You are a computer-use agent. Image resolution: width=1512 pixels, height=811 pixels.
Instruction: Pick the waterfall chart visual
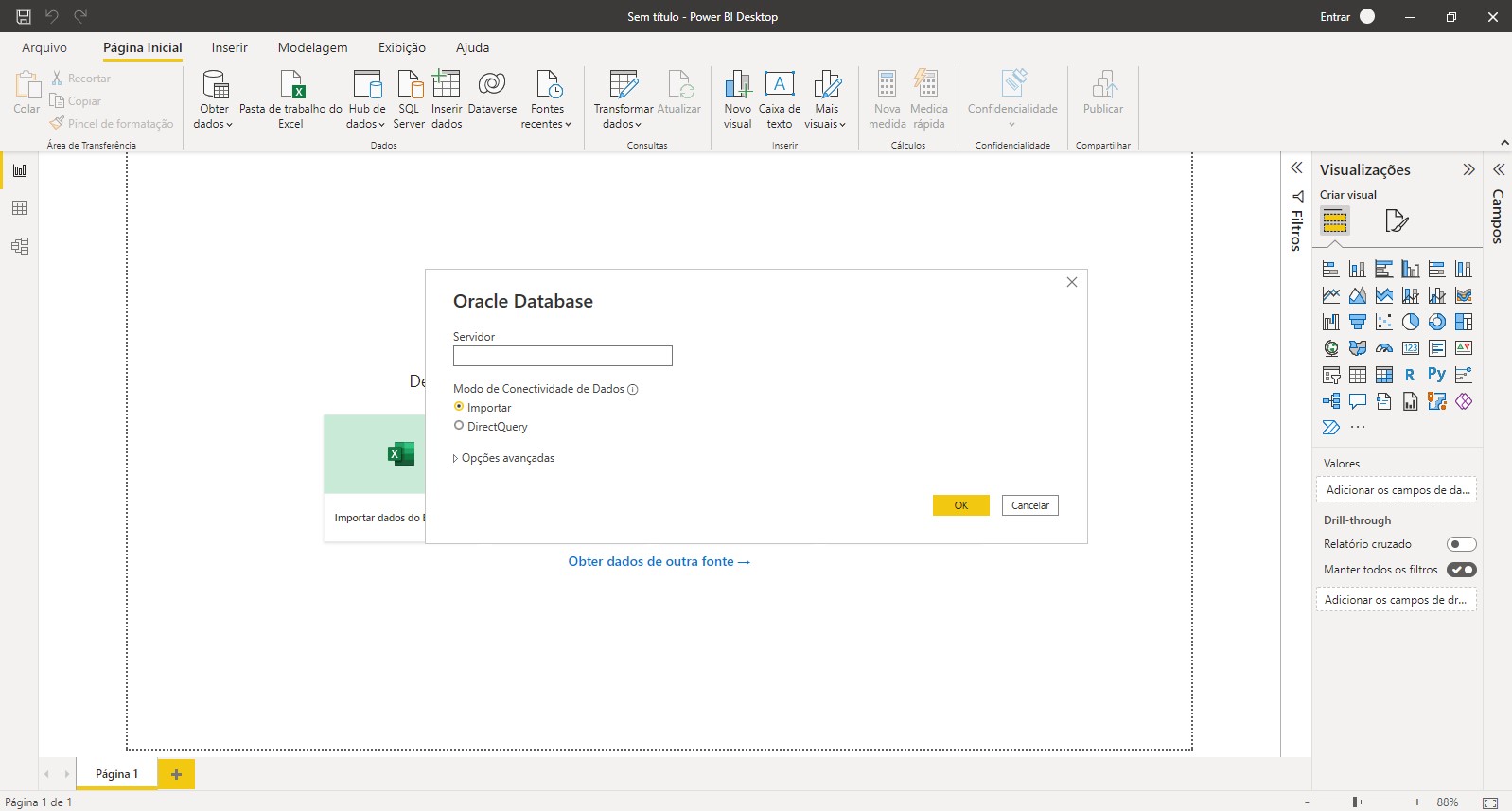(1330, 322)
